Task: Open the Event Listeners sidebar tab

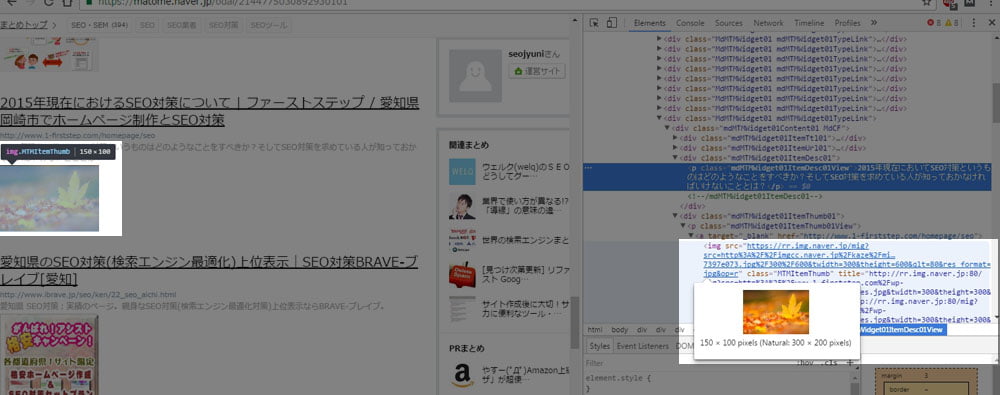Action: point(642,346)
